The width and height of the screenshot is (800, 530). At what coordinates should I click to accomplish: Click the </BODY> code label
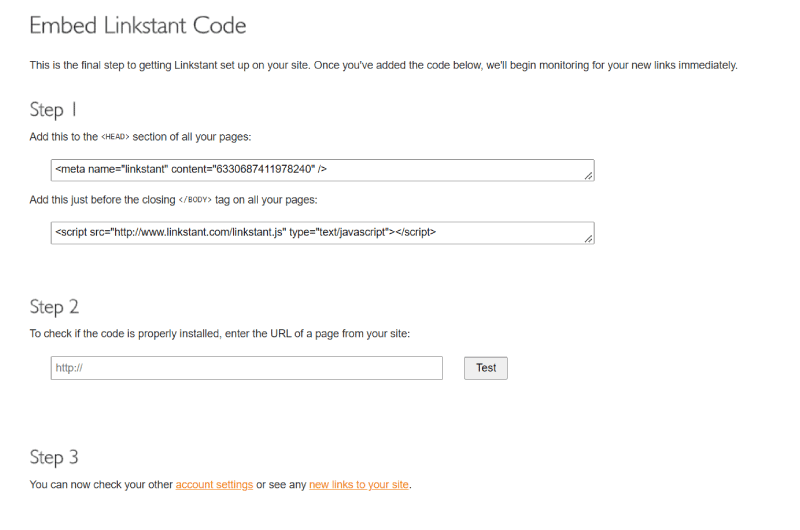(195, 200)
